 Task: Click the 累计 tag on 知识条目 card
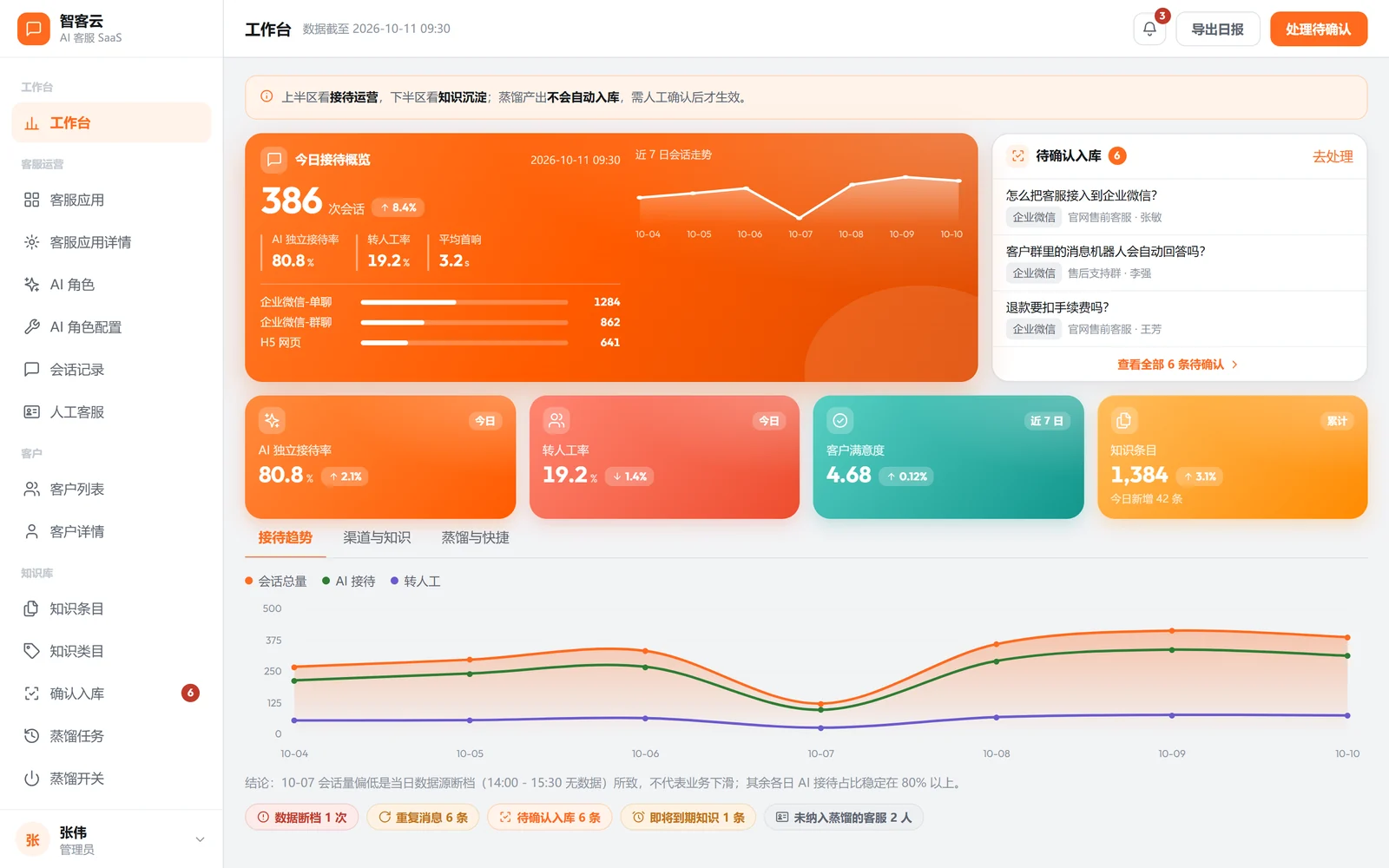pos(1337,421)
